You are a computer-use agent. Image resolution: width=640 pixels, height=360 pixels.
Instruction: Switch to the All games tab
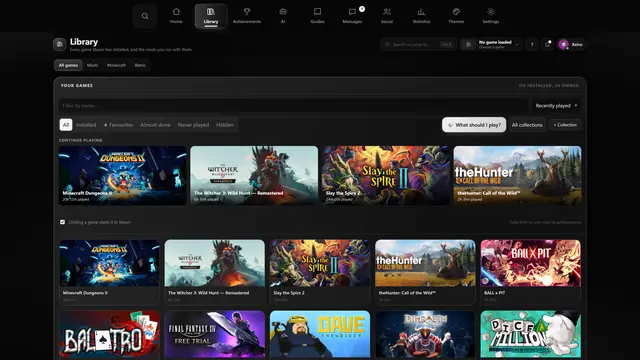click(x=68, y=65)
